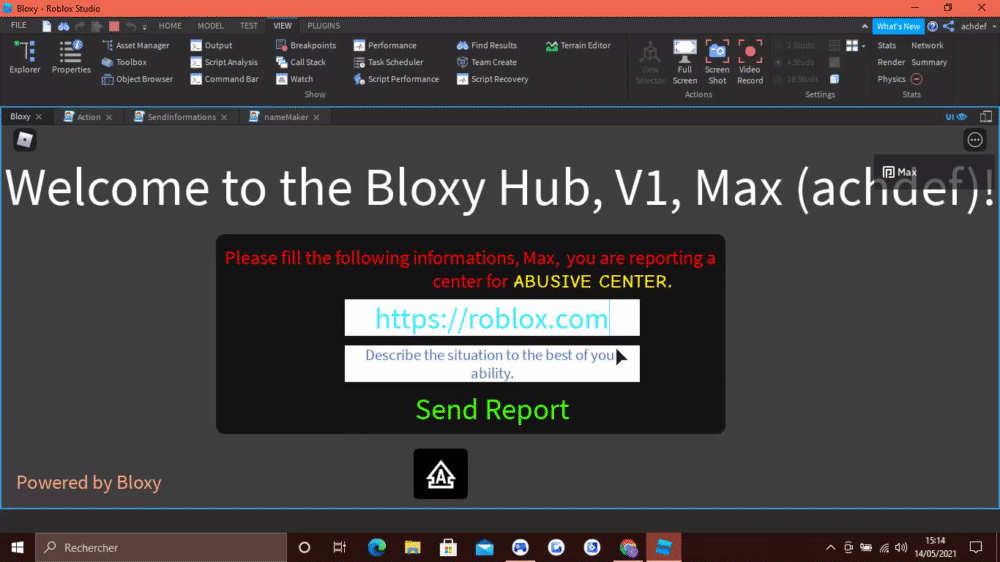Switch to the PLUGINS ribbon tab

pyautogui.click(x=323, y=26)
